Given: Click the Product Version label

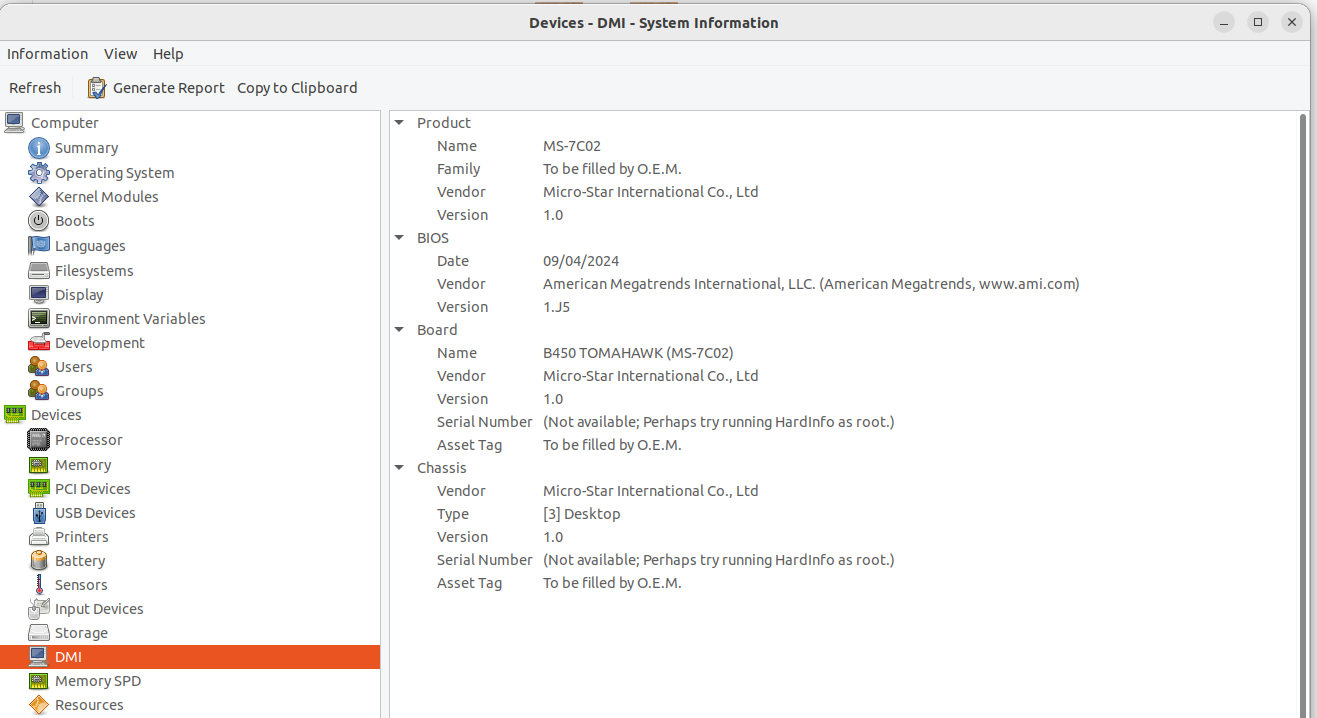Looking at the screenshot, I should pyautogui.click(x=463, y=215).
